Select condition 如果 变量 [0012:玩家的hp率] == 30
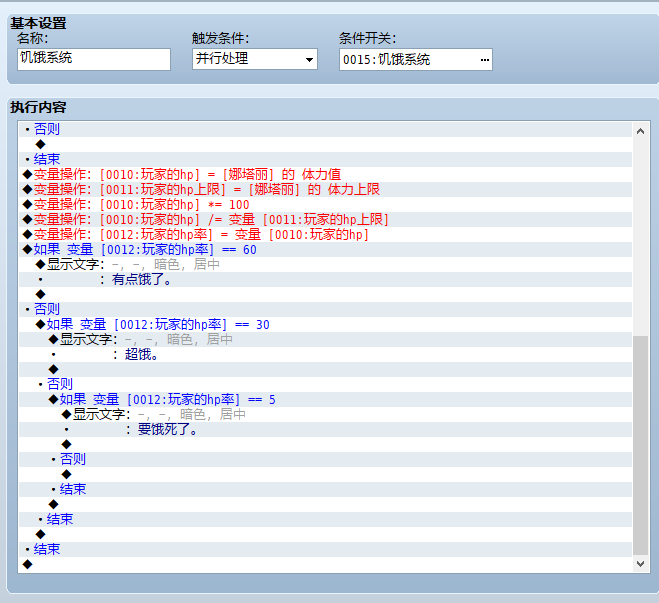The height and width of the screenshot is (603, 659). pos(325,324)
